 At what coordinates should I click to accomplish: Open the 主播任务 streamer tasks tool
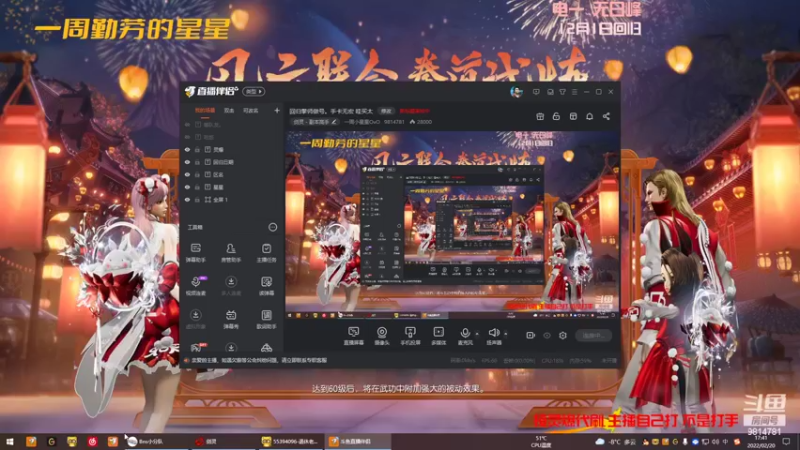coord(266,253)
